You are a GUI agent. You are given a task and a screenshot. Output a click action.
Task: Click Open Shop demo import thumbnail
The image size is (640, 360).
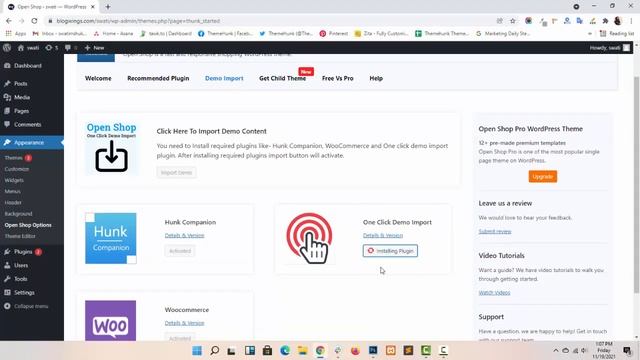pyautogui.click(x=111, y=148)
